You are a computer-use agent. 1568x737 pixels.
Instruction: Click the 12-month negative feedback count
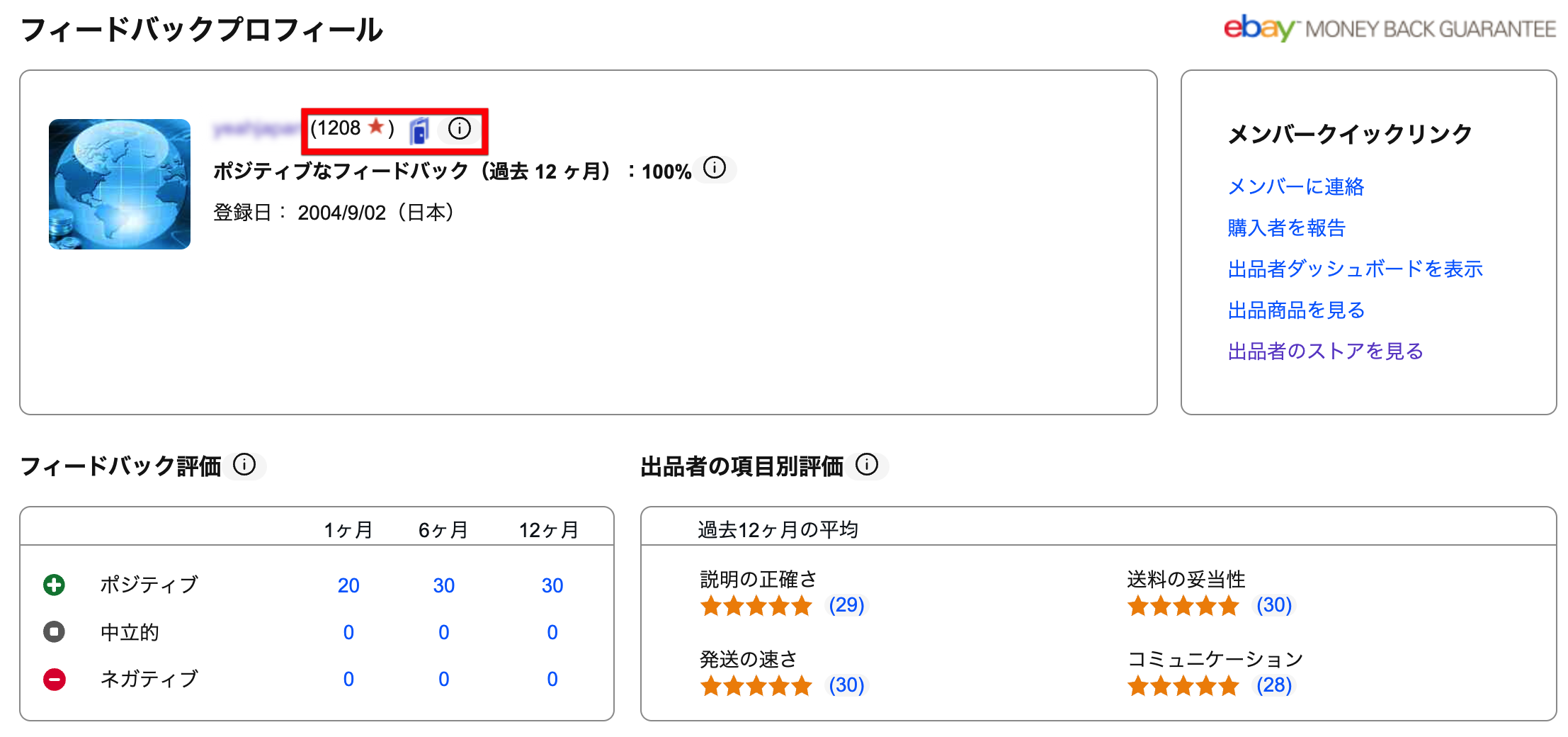pos(552,679)
